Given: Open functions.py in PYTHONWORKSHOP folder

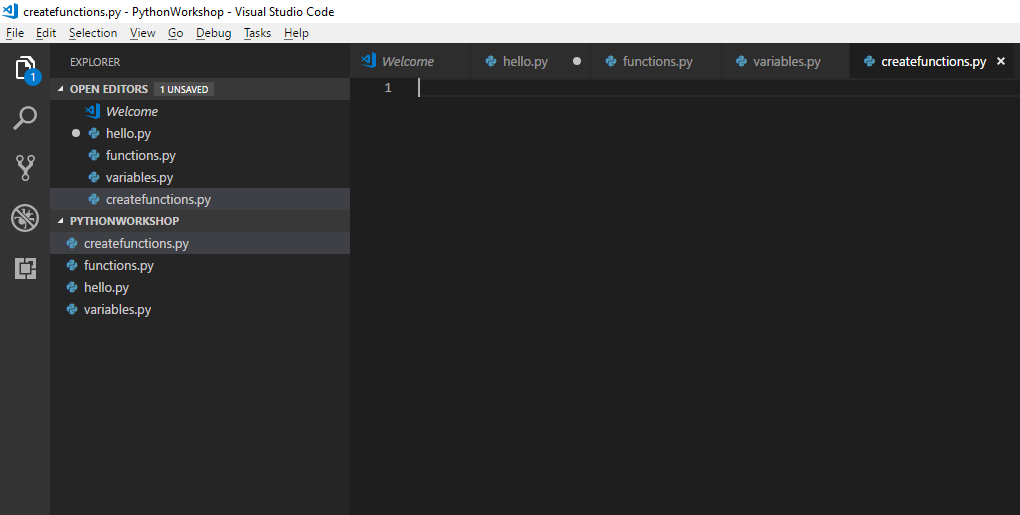Looking at the screenshot, I should coord(200,265).
